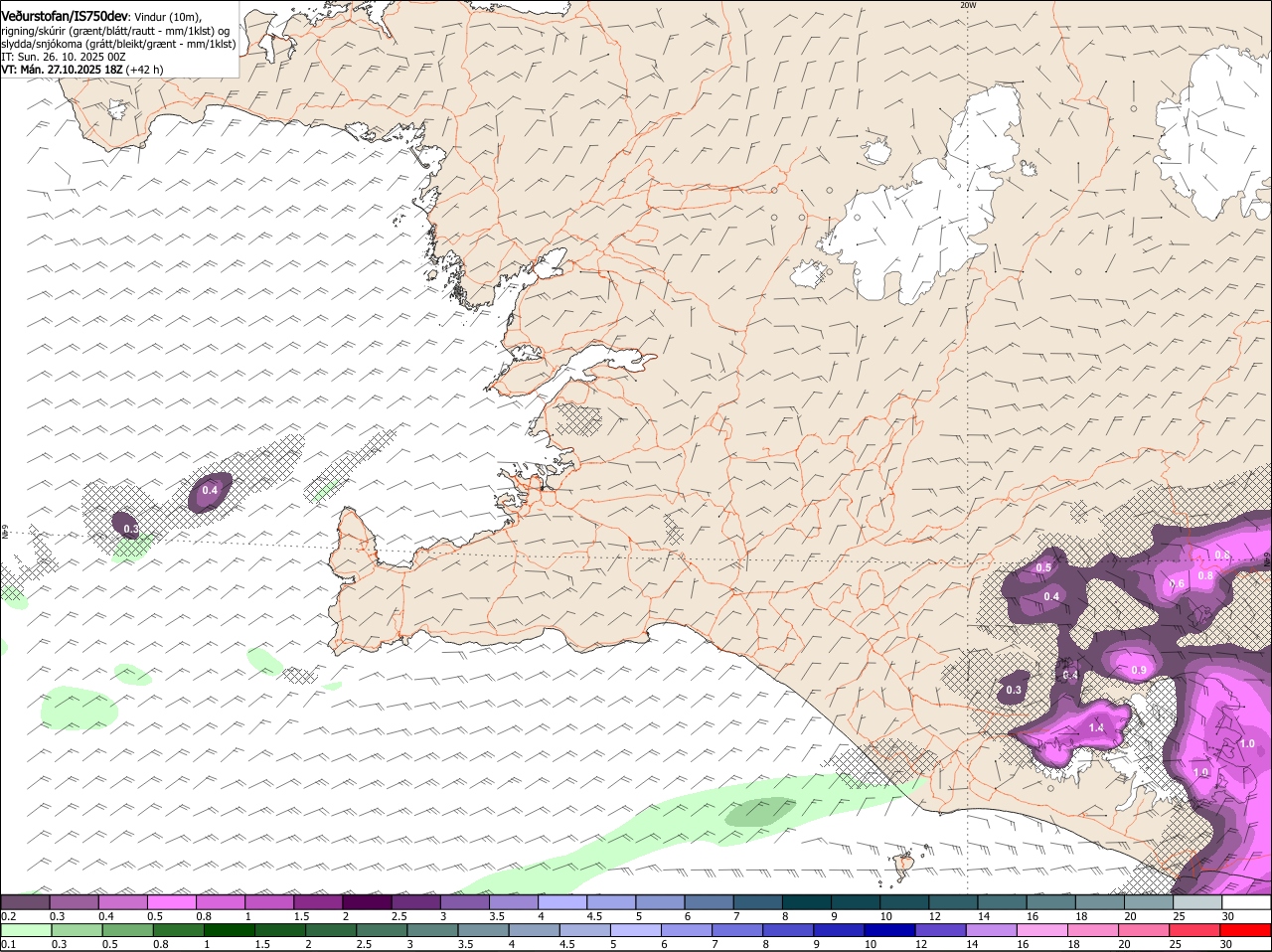1272x952 pixels.
Task: Click the 0.2 label in the snow legend
Action: click(x=8, y=916)
